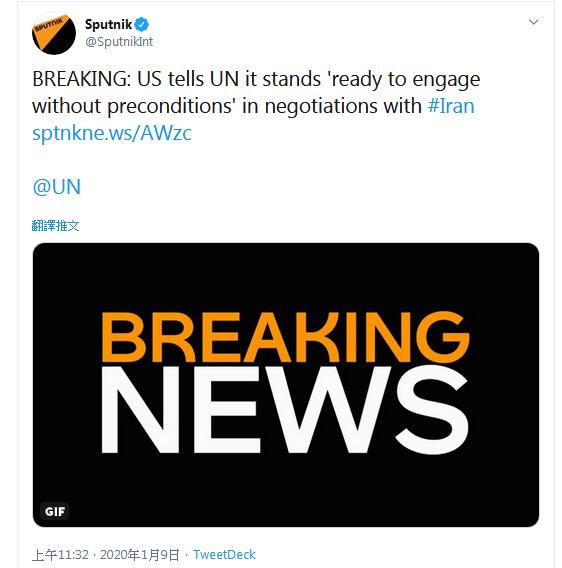The image size is (562, 568).
Task: Open the @UN mention
Action: pos(57,187)
